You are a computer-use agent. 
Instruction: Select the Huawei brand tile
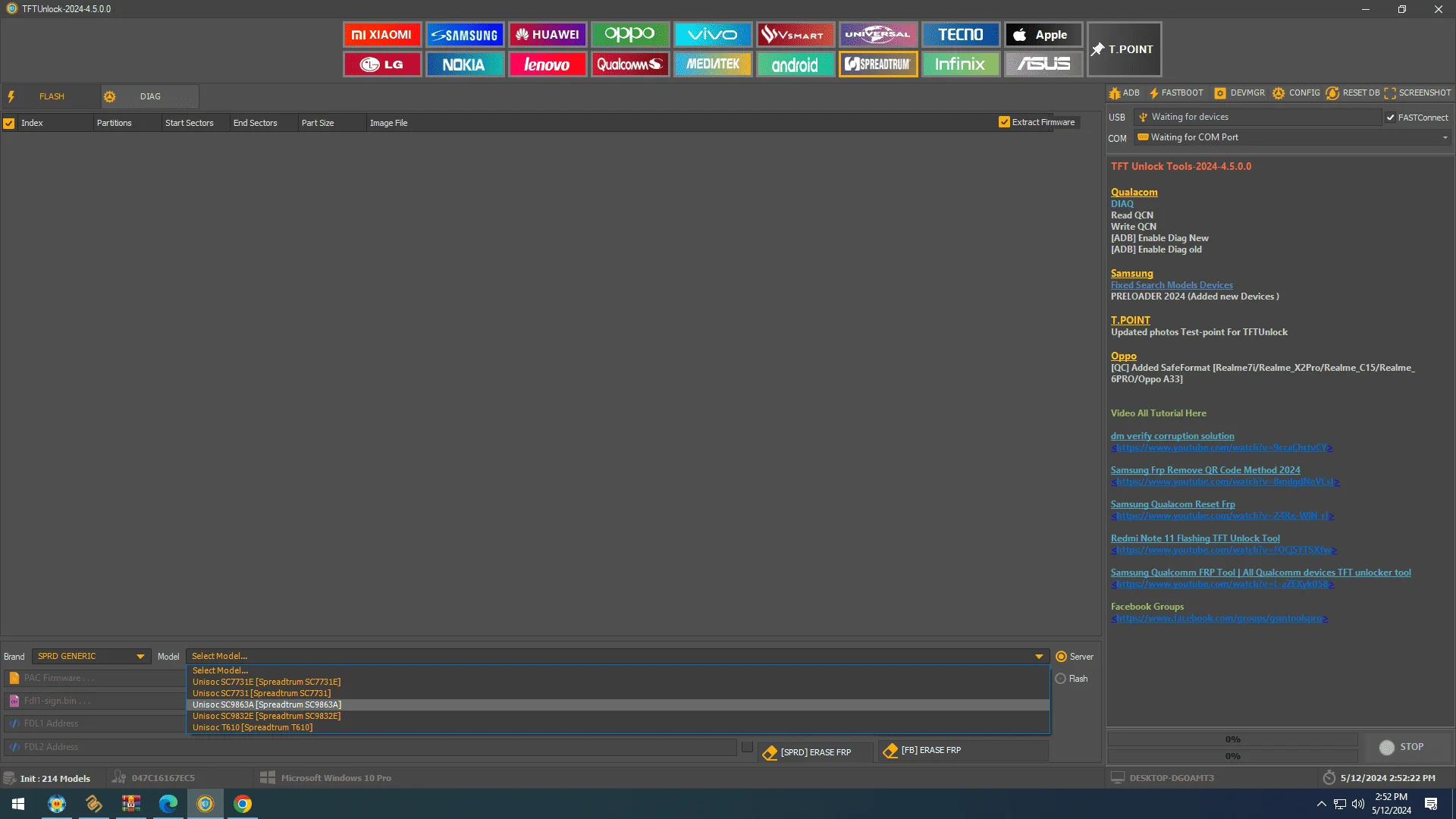(x=548, y=35)
